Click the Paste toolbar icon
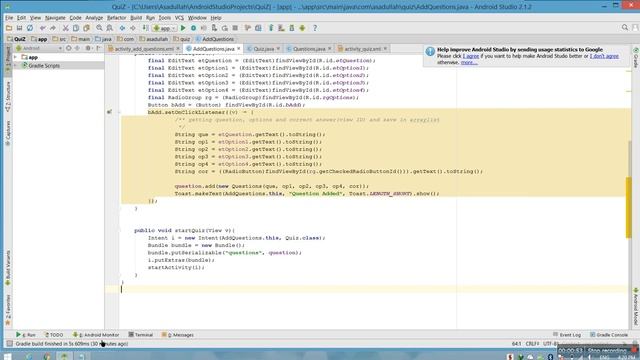Viewport: 640px width, 360px height. (87, 28)
